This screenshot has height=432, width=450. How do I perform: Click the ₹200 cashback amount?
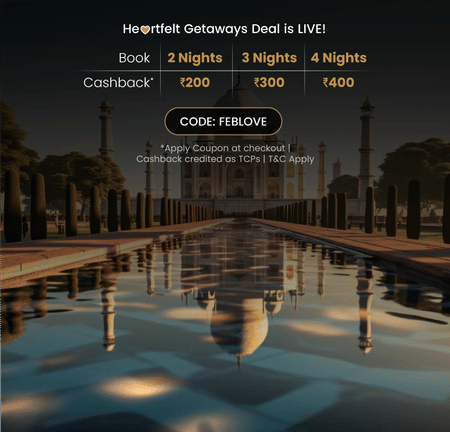click(x=195, y=82)
